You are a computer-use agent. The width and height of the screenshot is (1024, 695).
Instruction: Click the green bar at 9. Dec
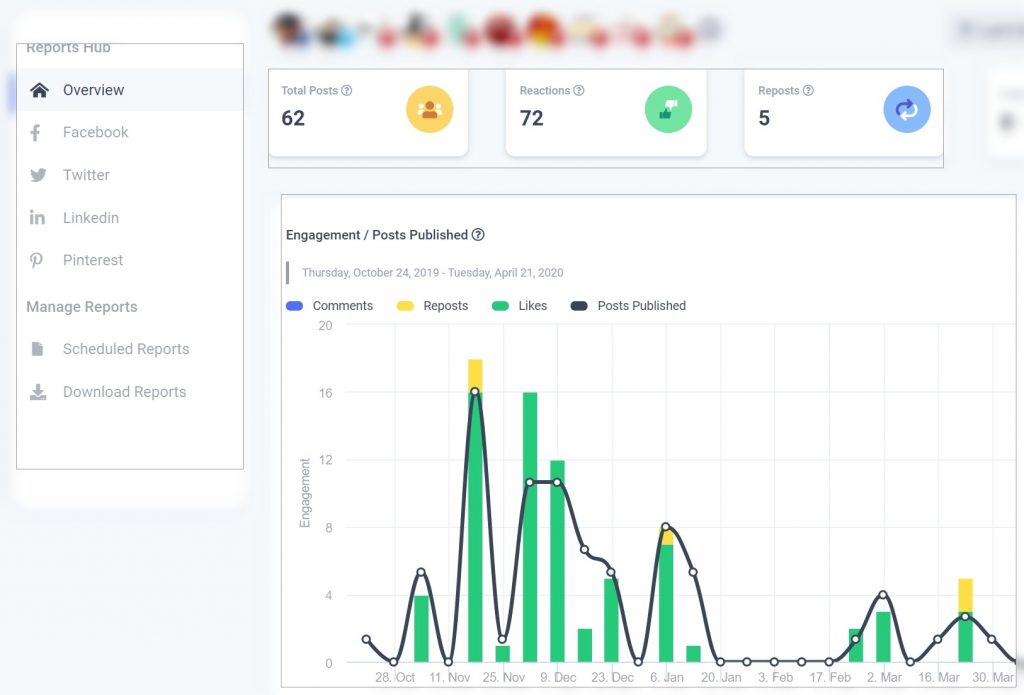click(x=557, y=562)
